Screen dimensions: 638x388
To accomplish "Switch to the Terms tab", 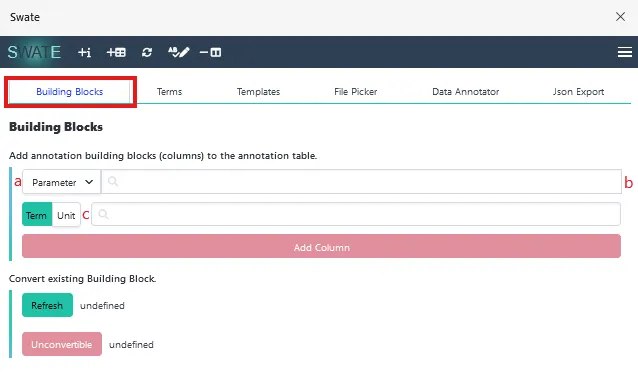I will 169,92.
